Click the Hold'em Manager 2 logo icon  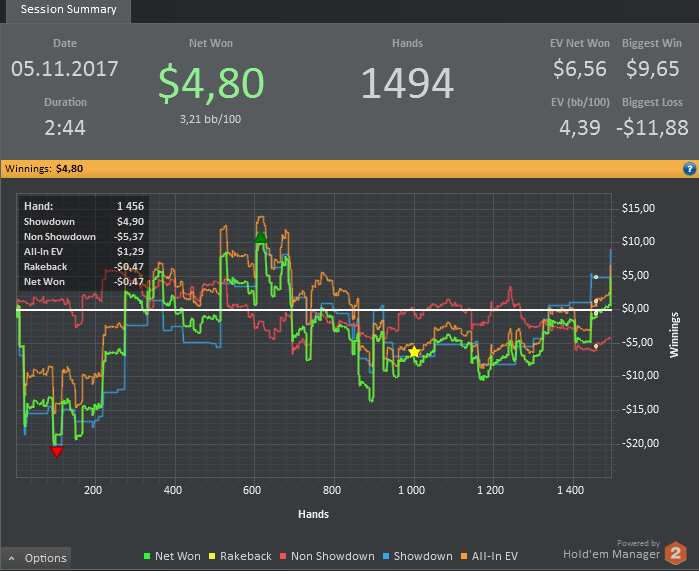[x=676, y=553]
